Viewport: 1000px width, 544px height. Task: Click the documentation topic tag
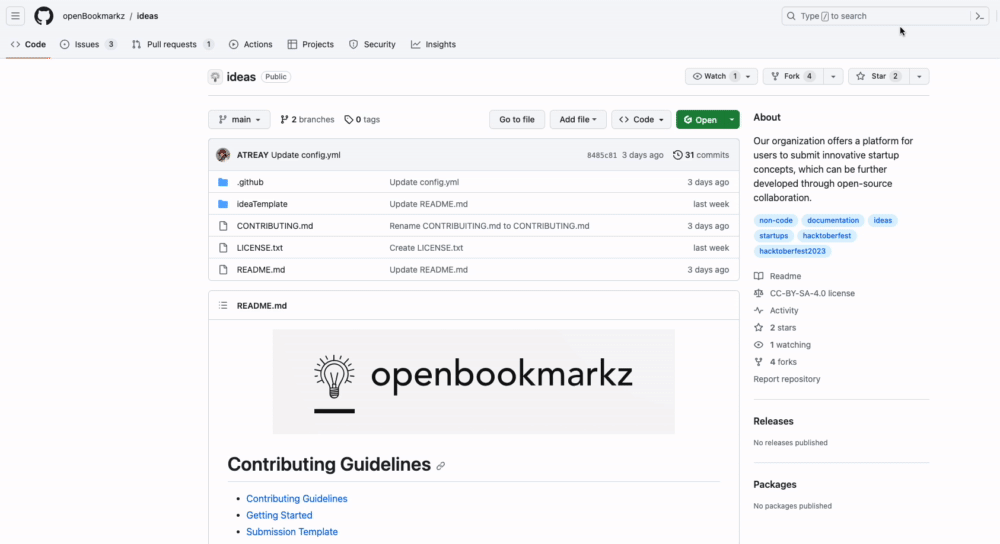tap(833, 221)
